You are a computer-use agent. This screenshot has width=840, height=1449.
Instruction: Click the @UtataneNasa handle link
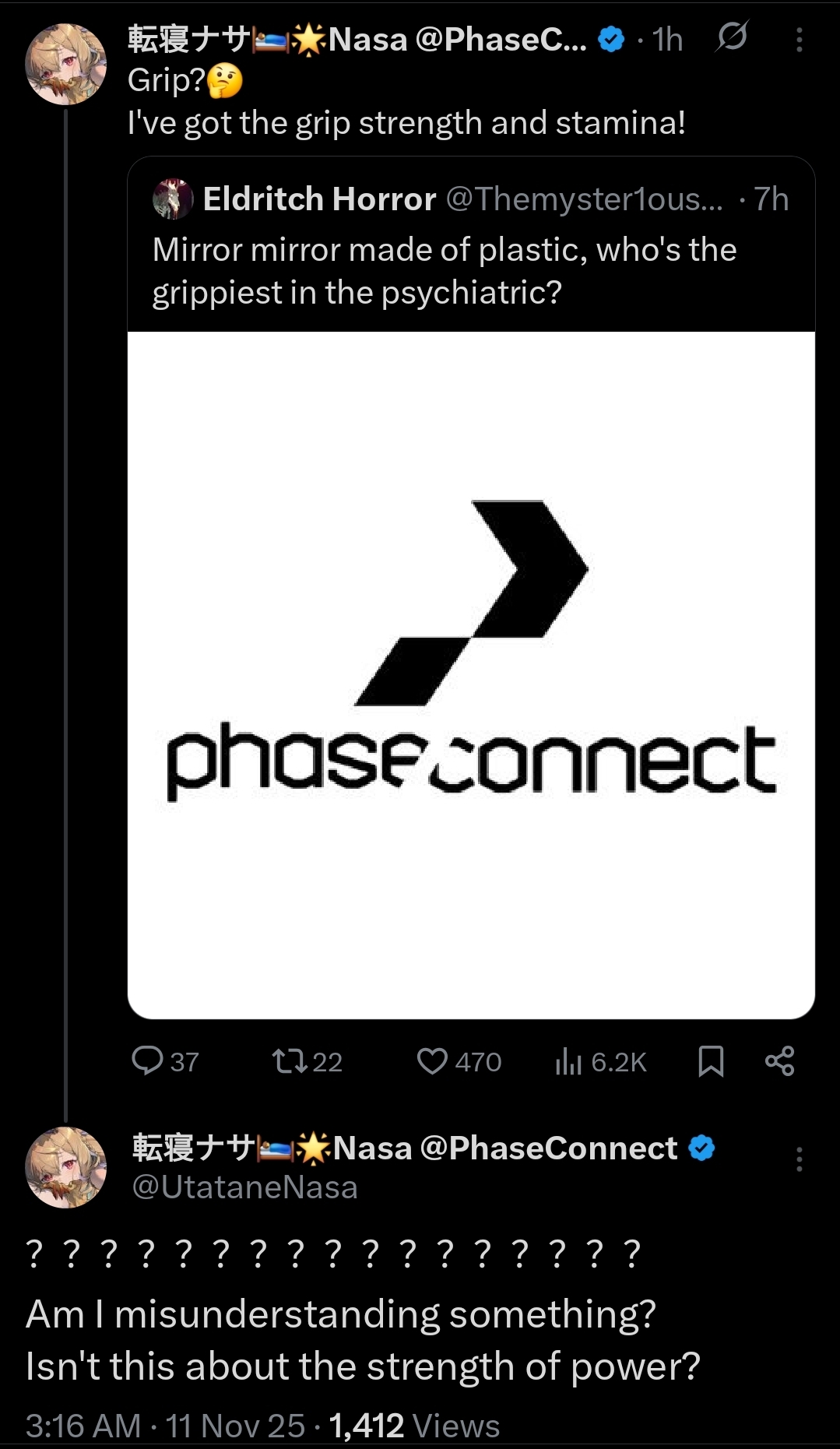tap(245, 1187)
